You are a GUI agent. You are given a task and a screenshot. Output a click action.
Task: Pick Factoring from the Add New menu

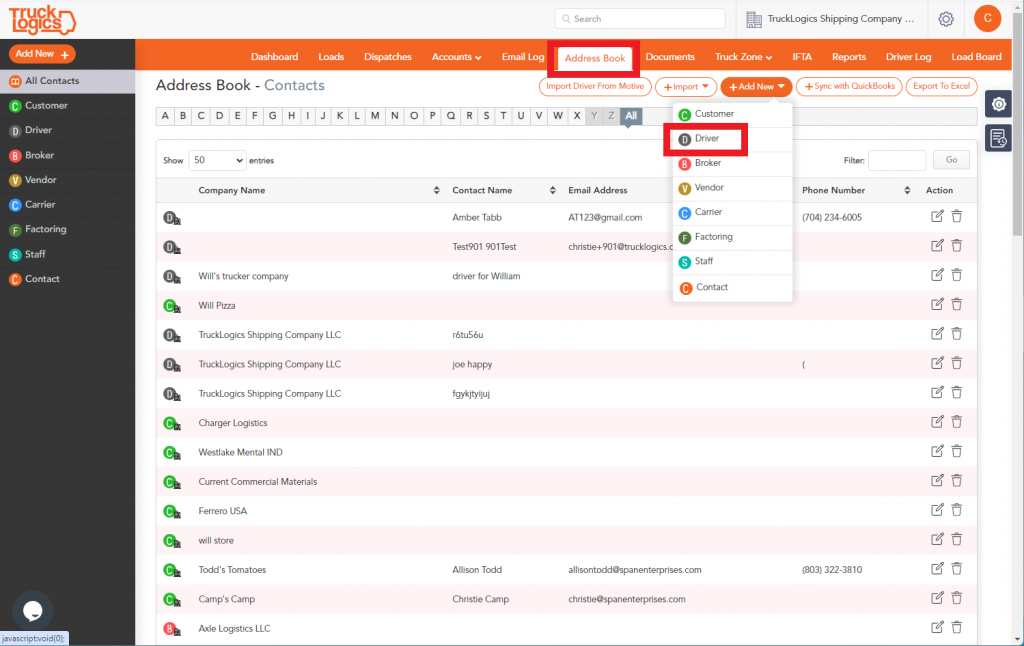(x=732, y=237)
